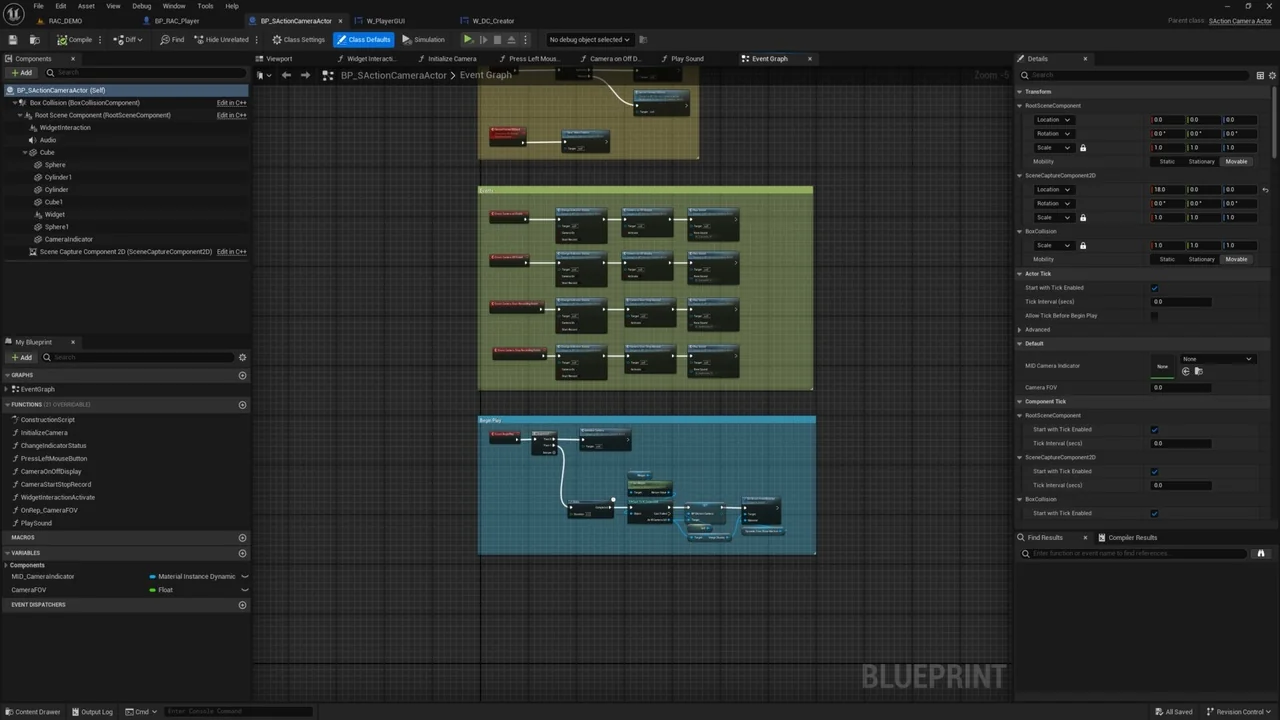Open My Blueprint panel settings gear

242,357
